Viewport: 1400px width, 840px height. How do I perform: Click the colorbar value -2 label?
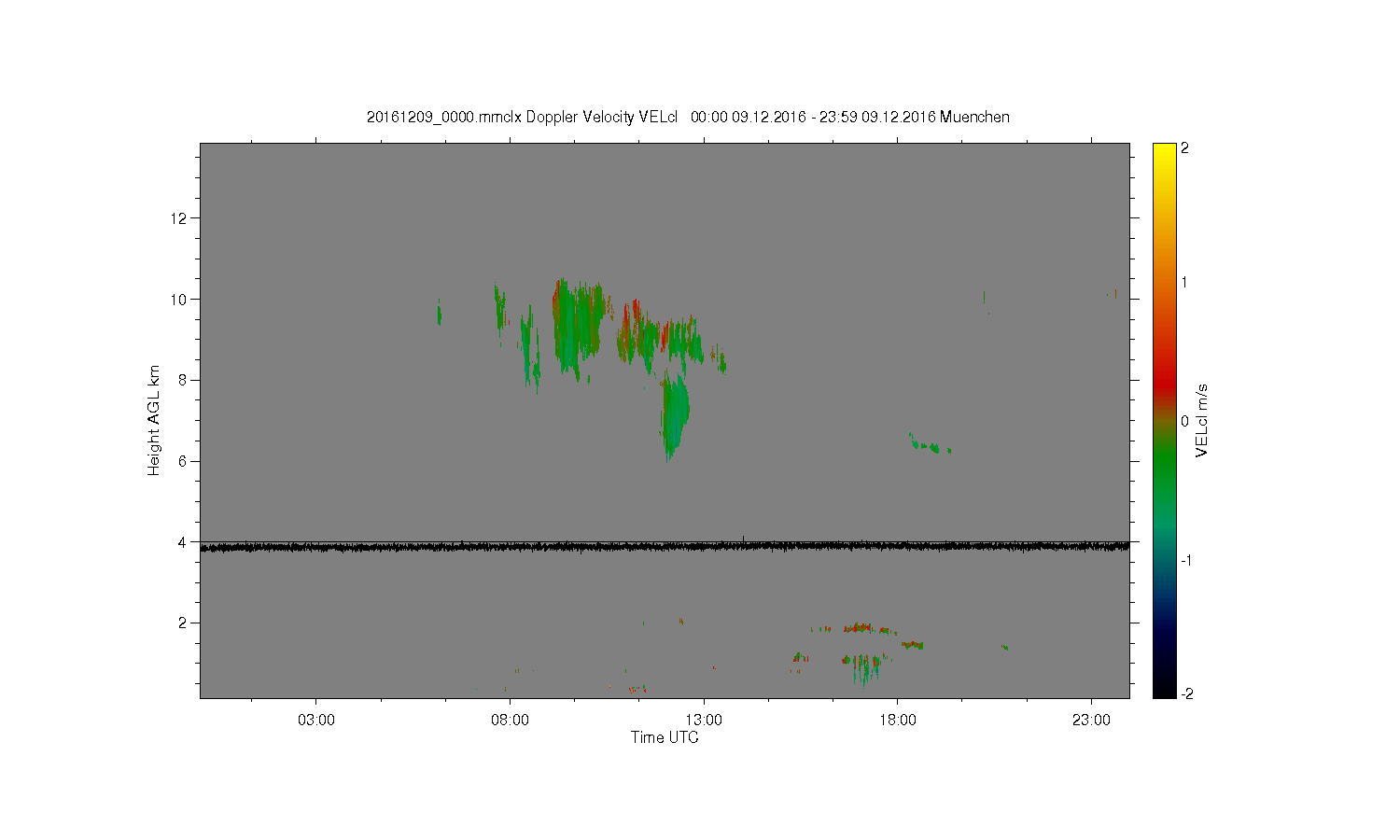(x=1186, y=694)
